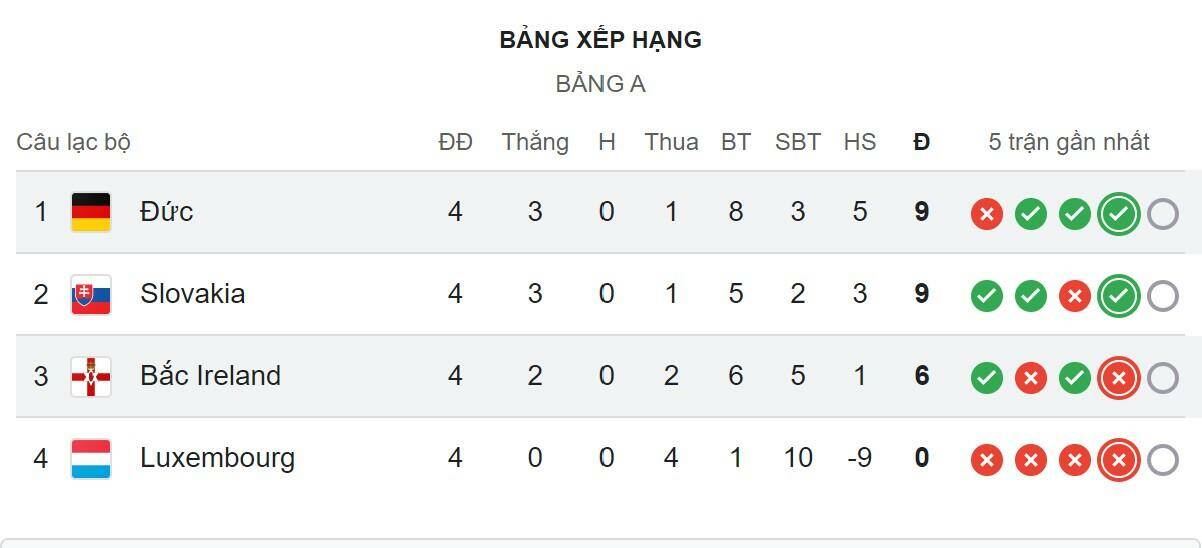Click Luxembourg's highlighted latest loss icon
1202x548 pixels.
pos(1118,460)
